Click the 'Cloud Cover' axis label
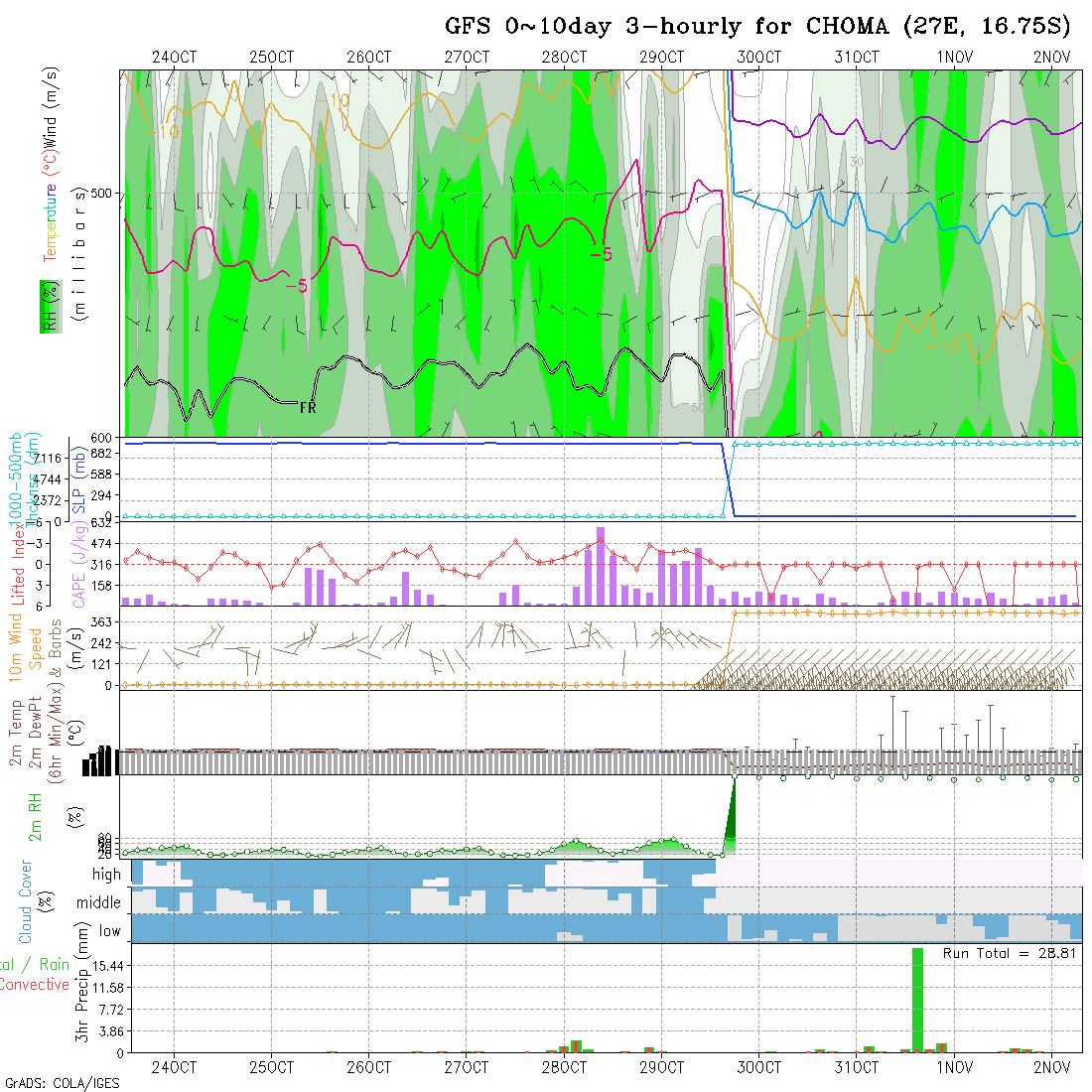Viewport: 1092px width, 1092px height. point(26,902)
